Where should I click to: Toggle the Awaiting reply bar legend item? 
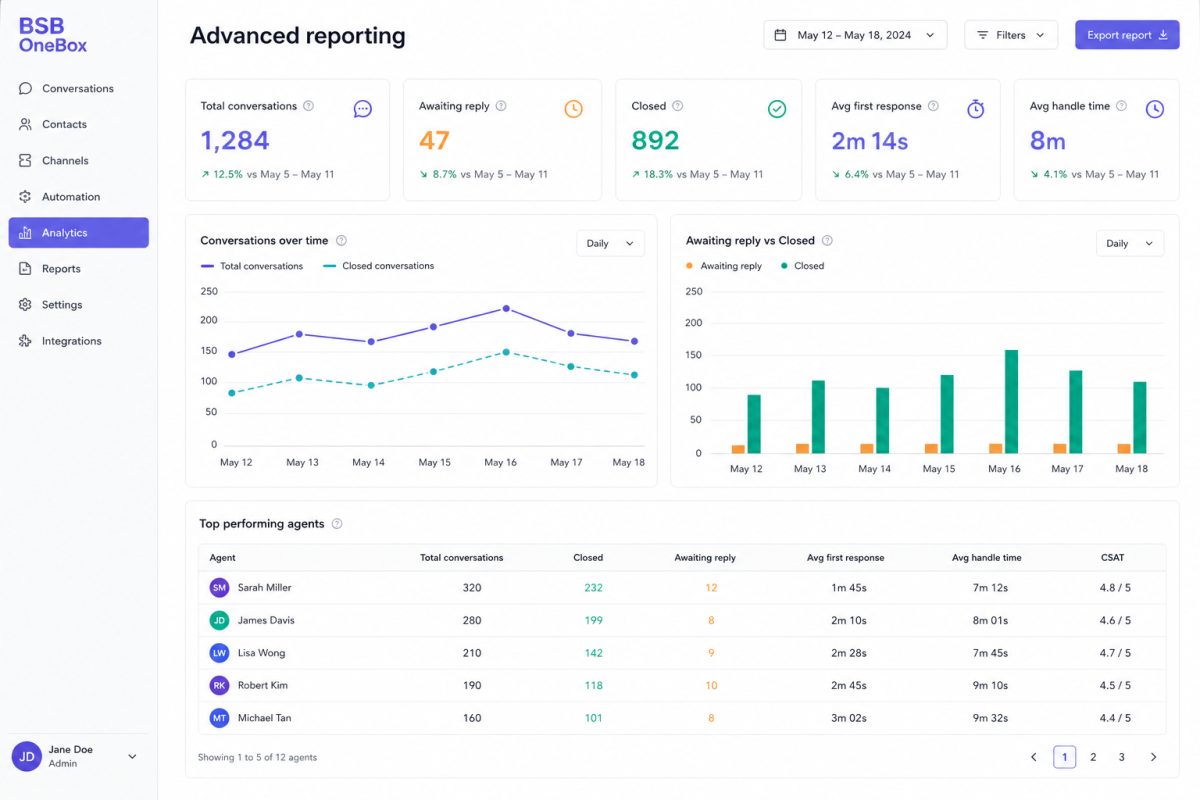click(x=724, y=266)
